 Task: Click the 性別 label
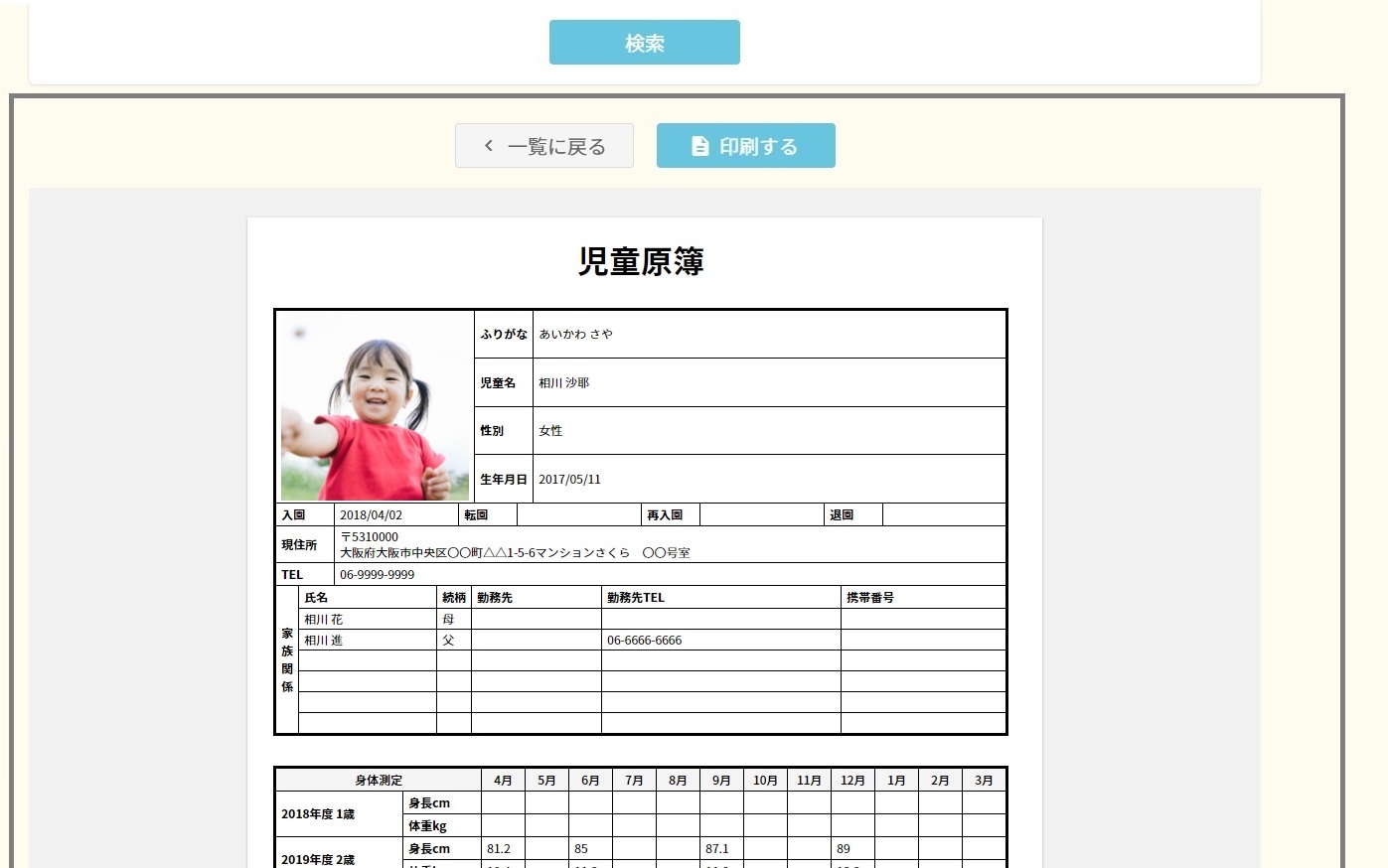tap(492, 431)
